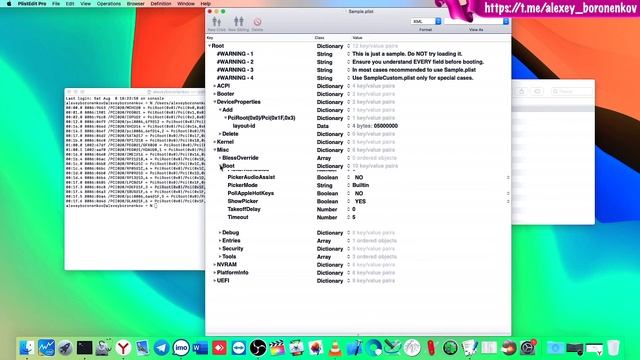This screenshot has height=360, width=640.
Task: Expand the Booter dictionary row
Action: (x=215, y=94)
